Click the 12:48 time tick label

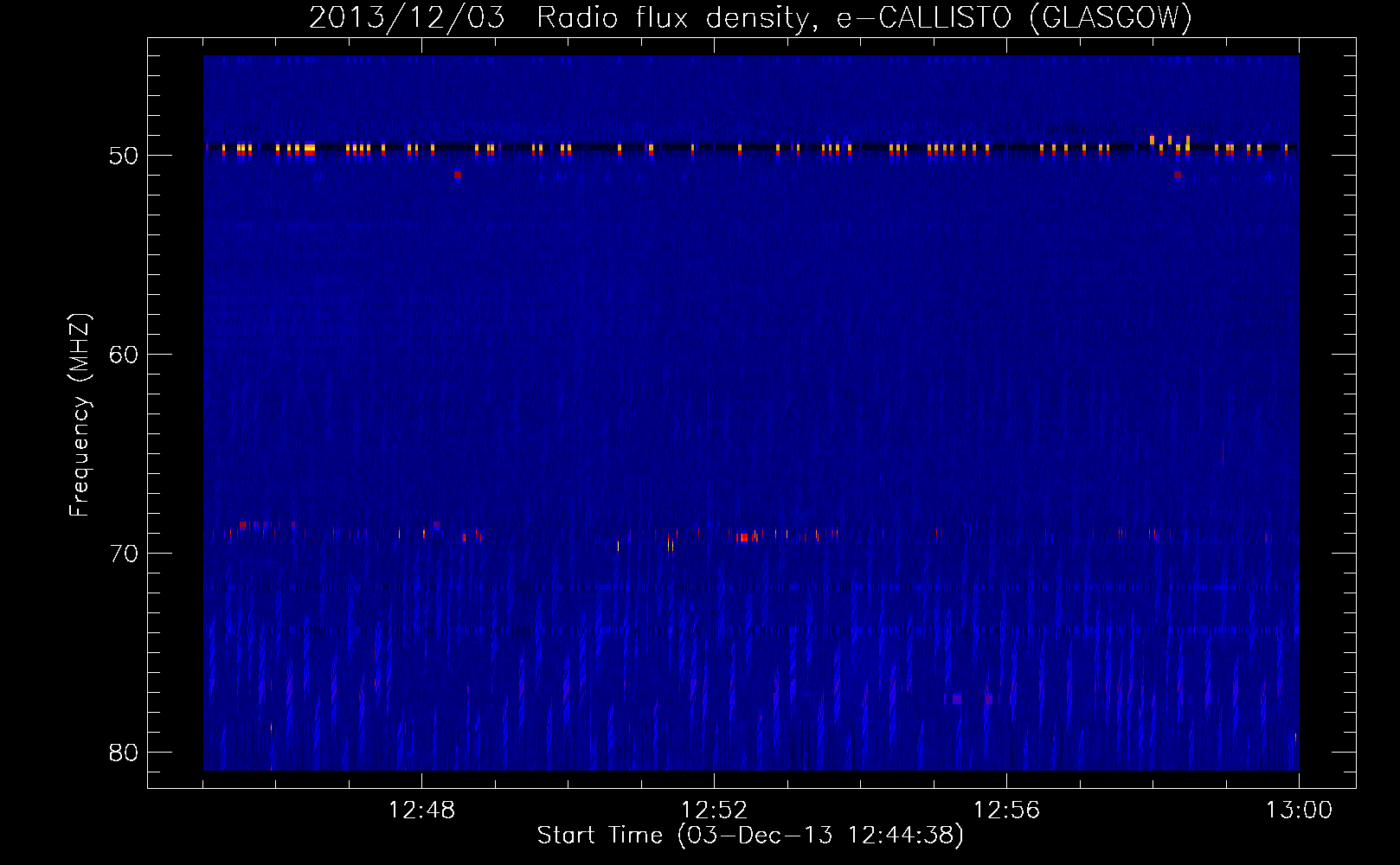pyautogui.click(x=421, y=811)
